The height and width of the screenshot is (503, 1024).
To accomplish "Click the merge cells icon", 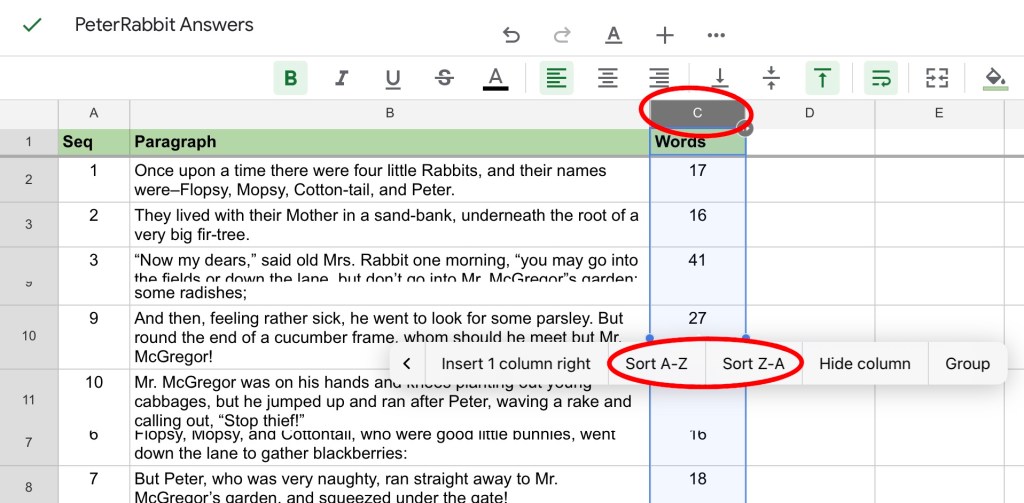I will pos(937,78).
